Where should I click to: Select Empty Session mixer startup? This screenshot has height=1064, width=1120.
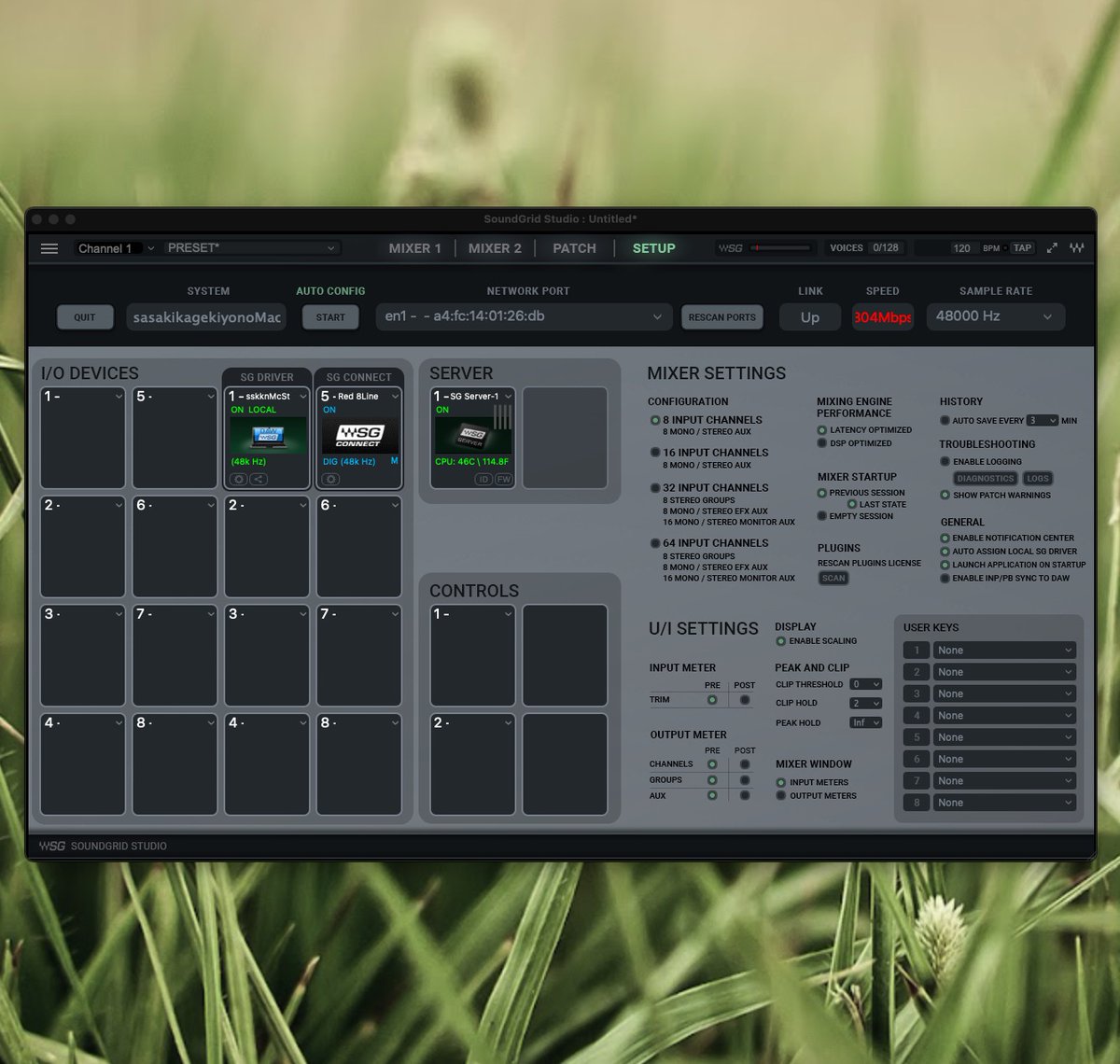click(822, 516)
